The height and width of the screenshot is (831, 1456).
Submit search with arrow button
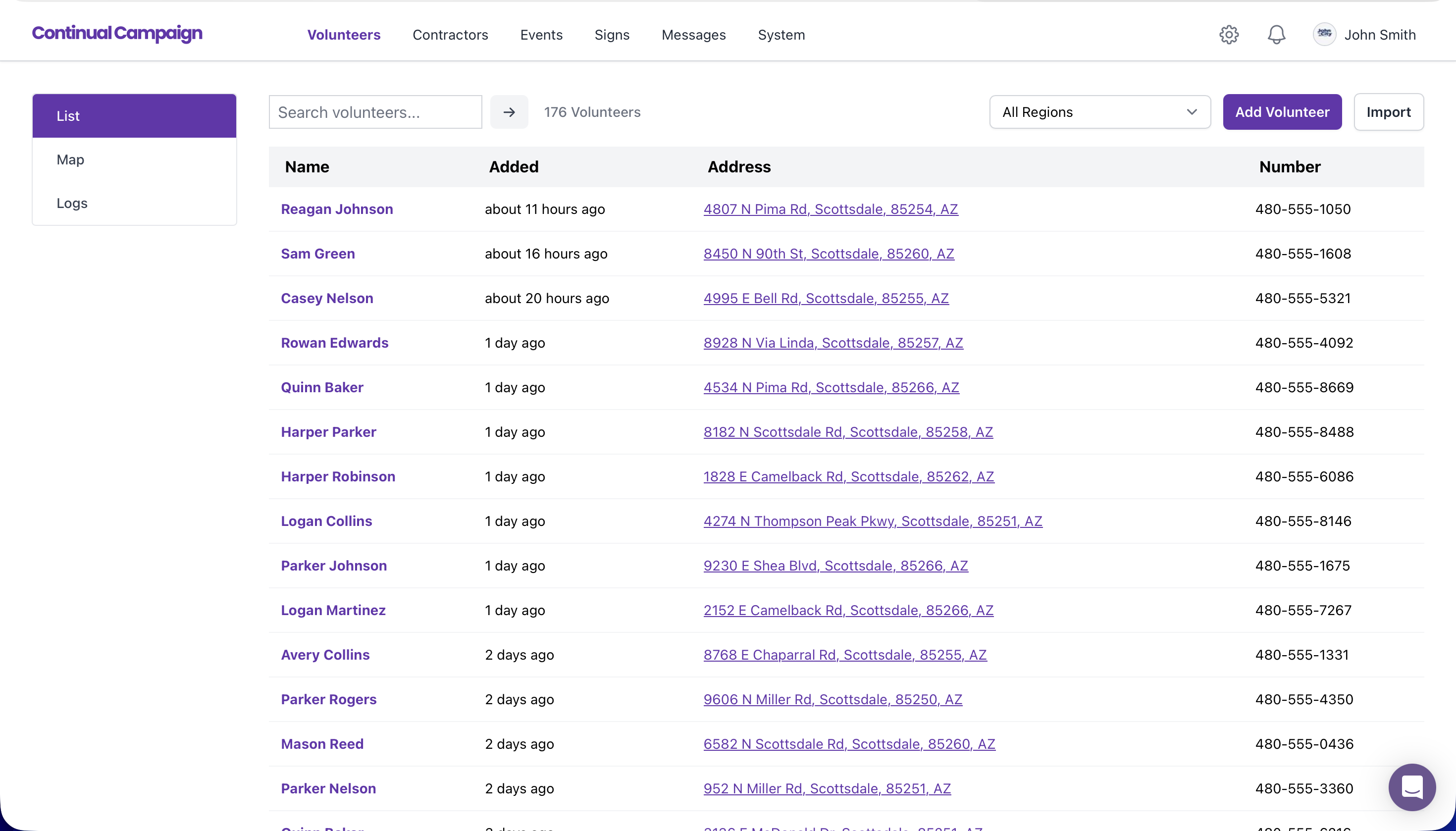(x=509, y=112)
